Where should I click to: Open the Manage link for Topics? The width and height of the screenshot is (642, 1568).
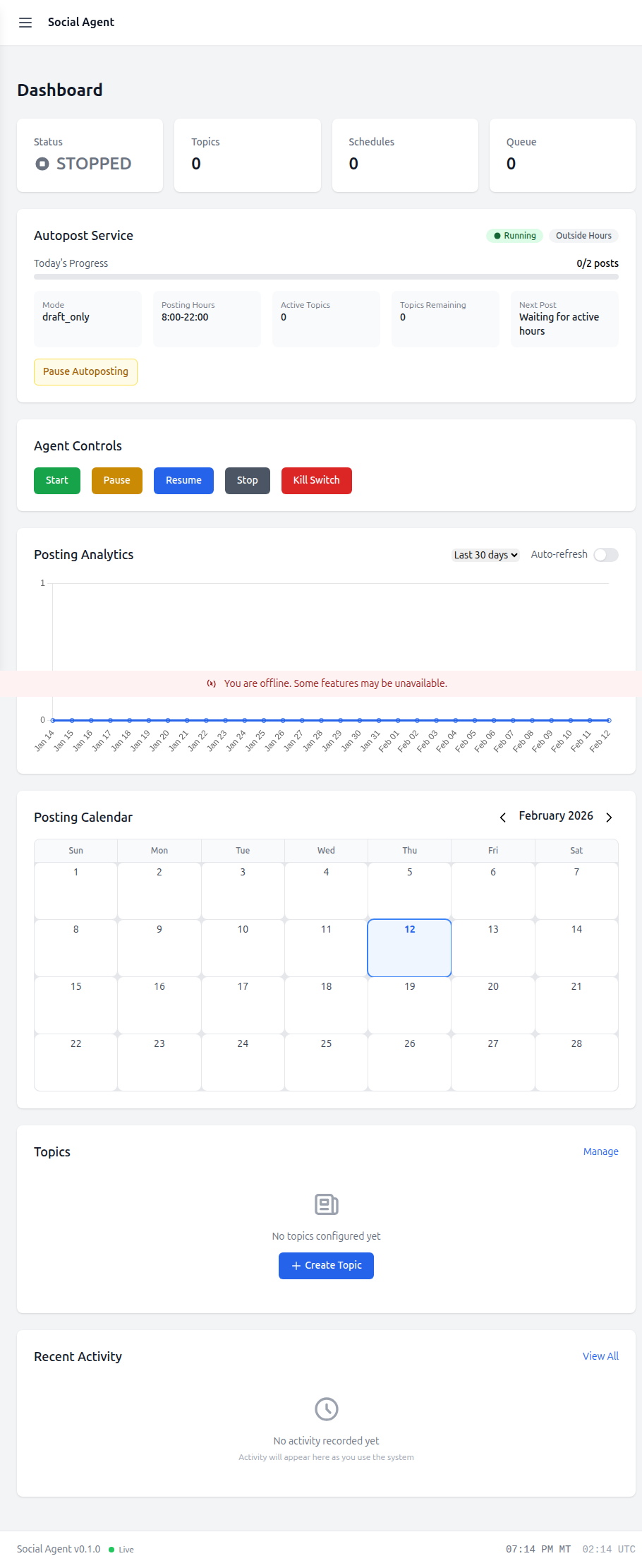pos(600,1151)
